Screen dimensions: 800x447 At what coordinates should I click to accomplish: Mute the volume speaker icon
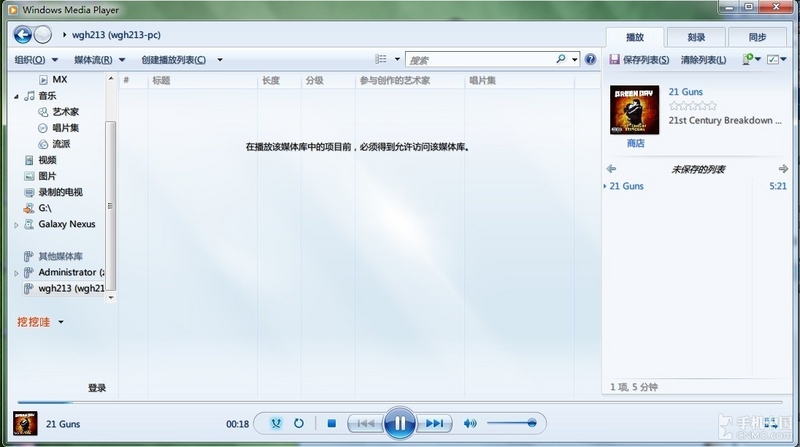pos(470,424)
